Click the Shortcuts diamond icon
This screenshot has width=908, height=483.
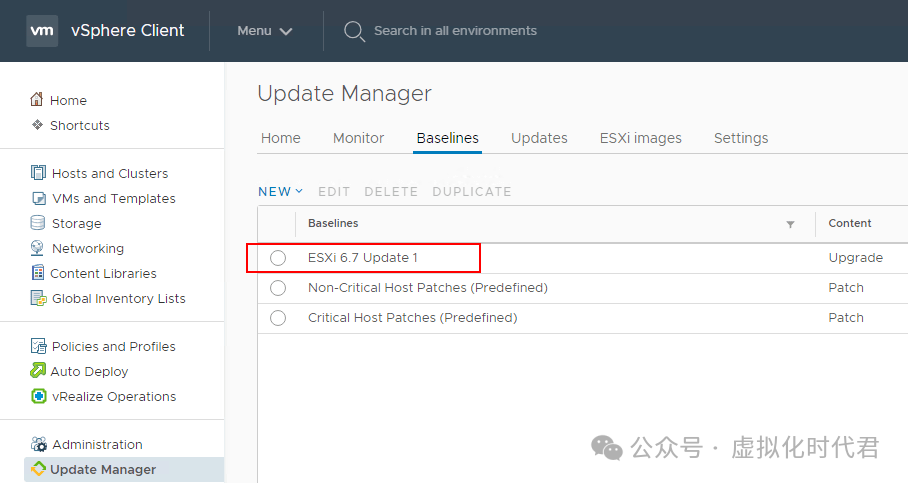(x=37, y=125)
